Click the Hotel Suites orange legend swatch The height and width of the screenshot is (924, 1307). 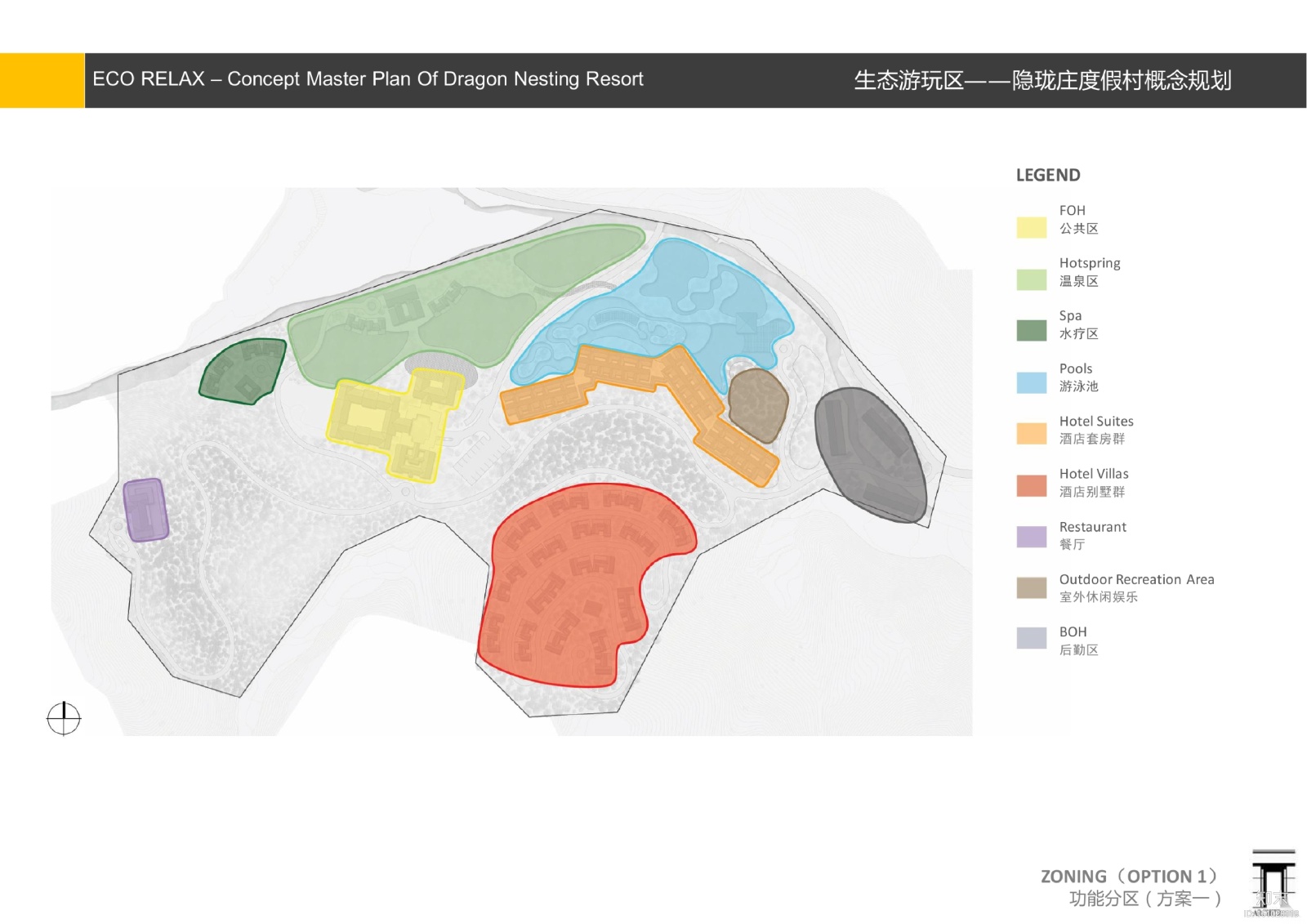pos(1031,434)
